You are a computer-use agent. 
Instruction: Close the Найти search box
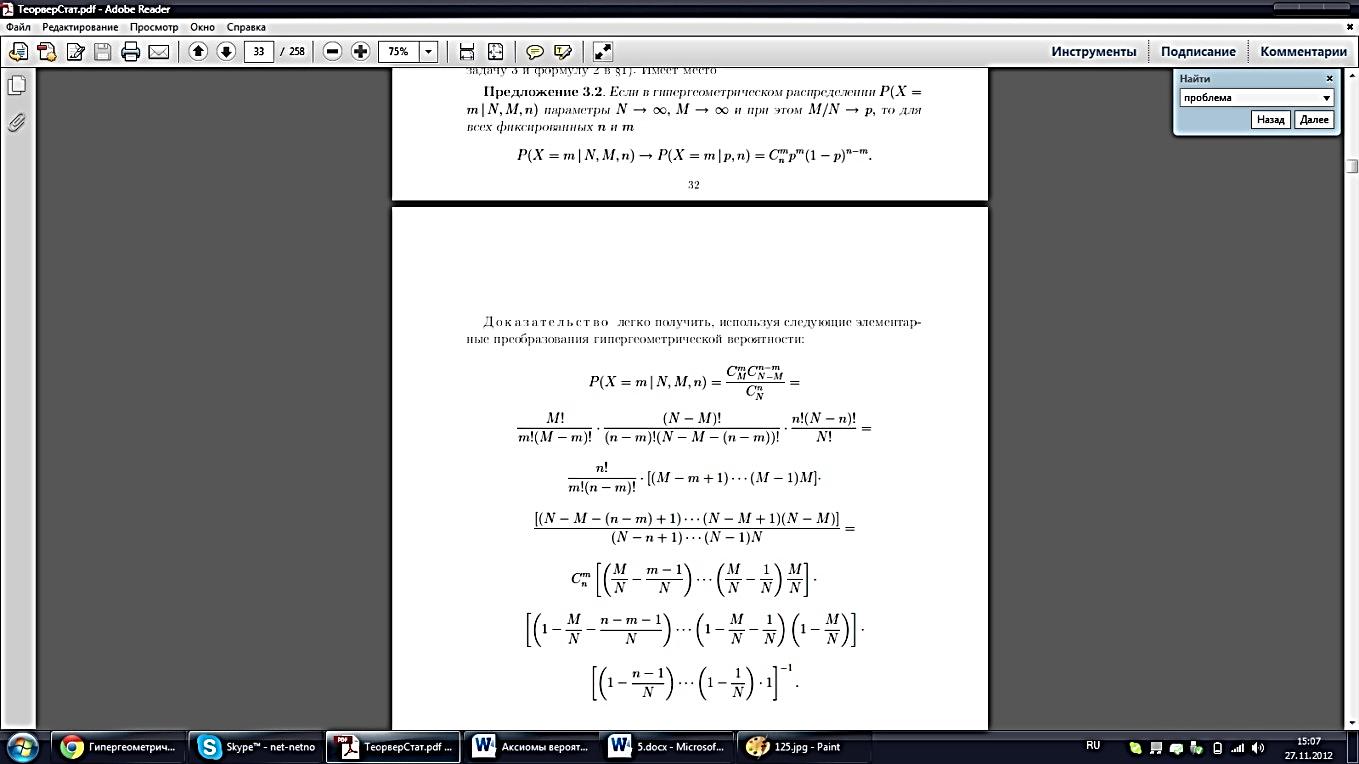click(1329, 78)
